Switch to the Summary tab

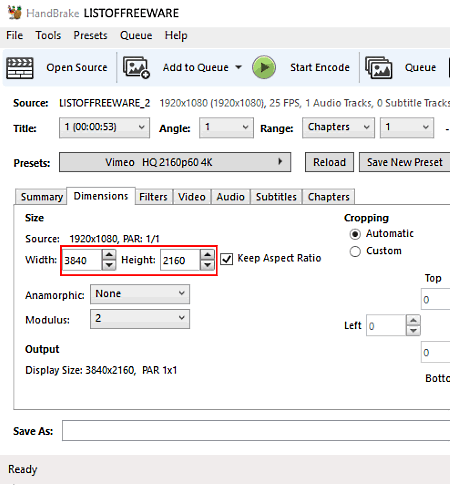[x=41, y=197]
